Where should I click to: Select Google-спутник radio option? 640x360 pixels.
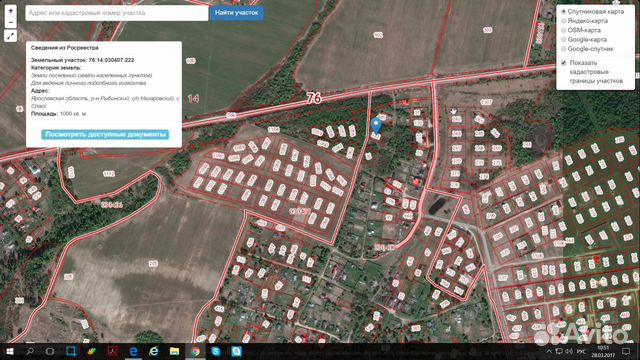pos(564,49)
